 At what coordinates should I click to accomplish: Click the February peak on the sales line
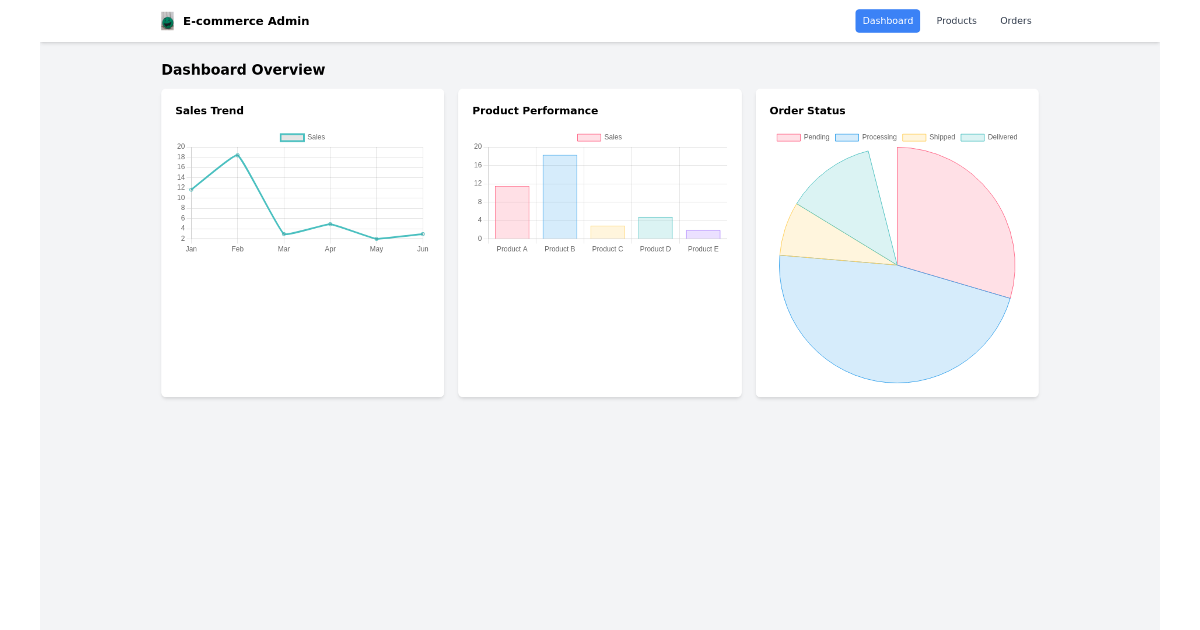[237, 155]
